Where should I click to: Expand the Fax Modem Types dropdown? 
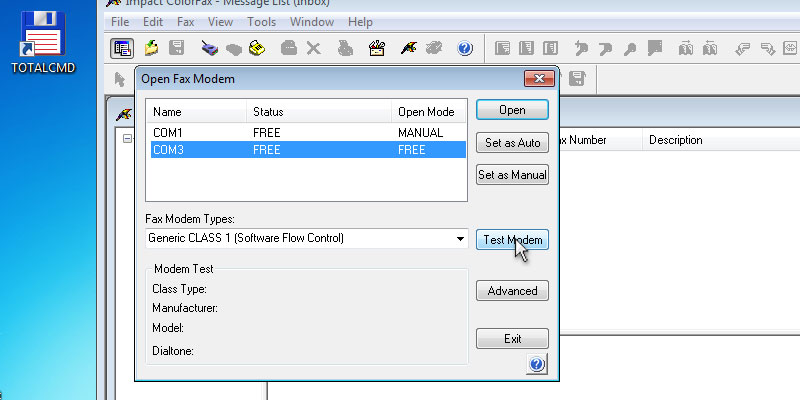[x=460, y=239]
